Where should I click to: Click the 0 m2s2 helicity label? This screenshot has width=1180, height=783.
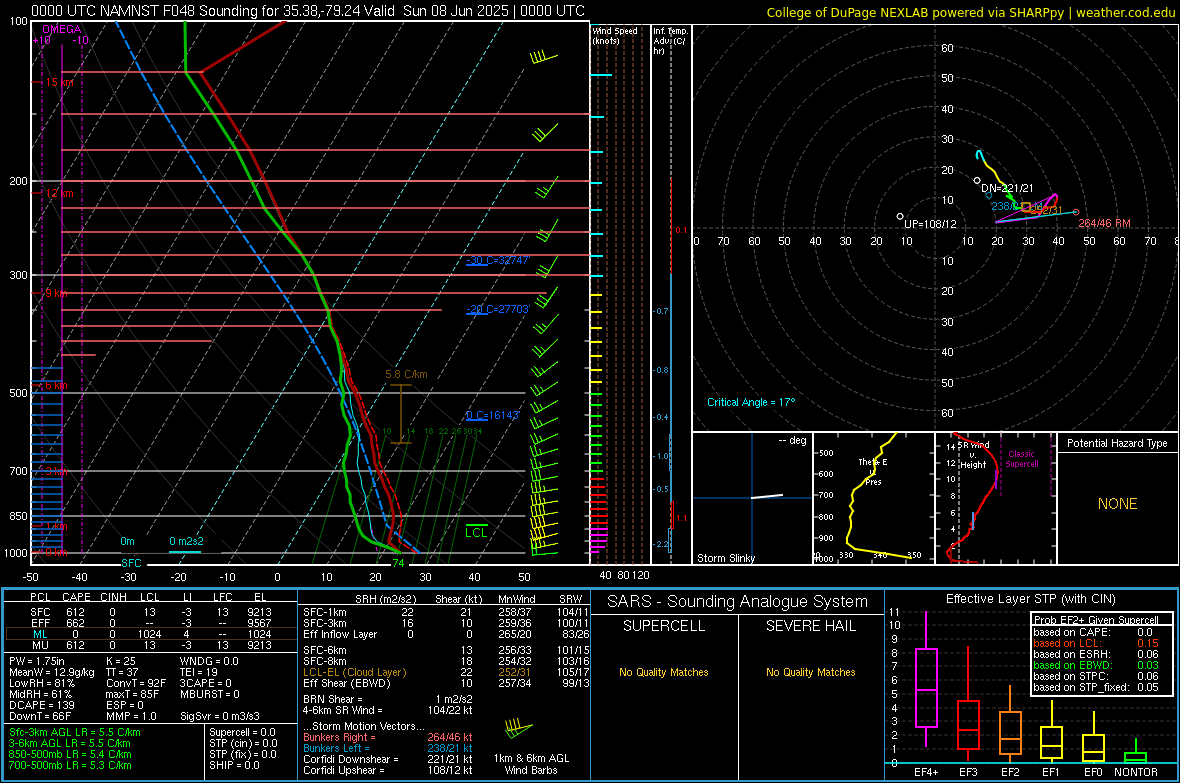click(x=186, y=541)
